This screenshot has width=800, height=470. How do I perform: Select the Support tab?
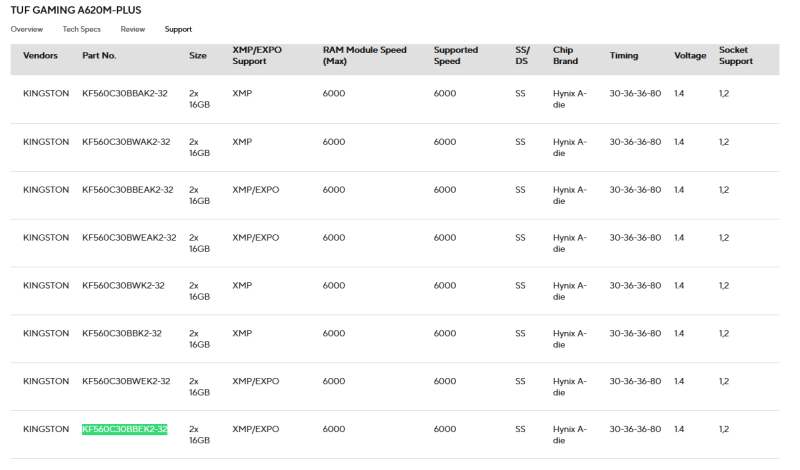pyautogui.click(x=178, y=30)
